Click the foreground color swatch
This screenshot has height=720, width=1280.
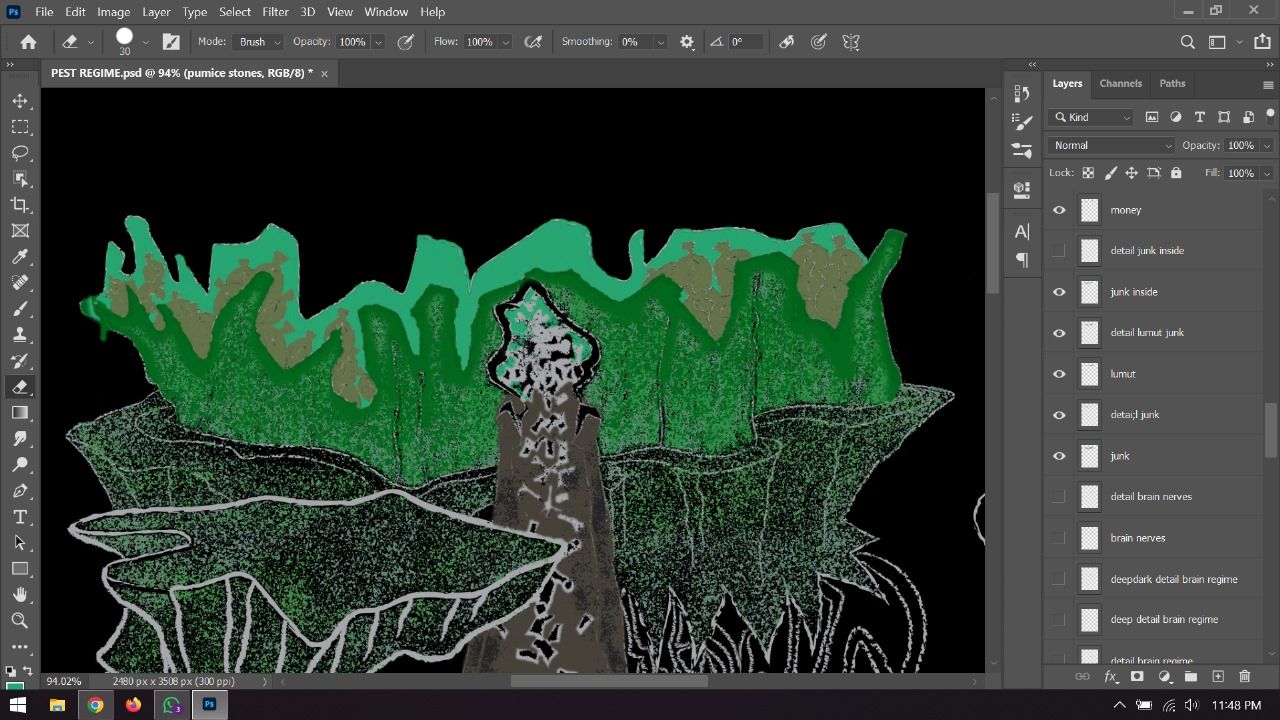[13, 685]
